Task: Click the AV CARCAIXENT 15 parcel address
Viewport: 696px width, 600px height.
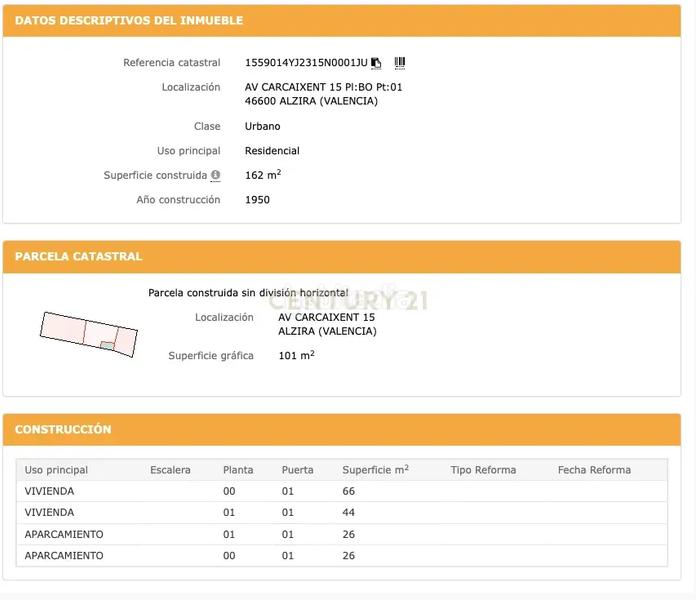Action: 327,317
